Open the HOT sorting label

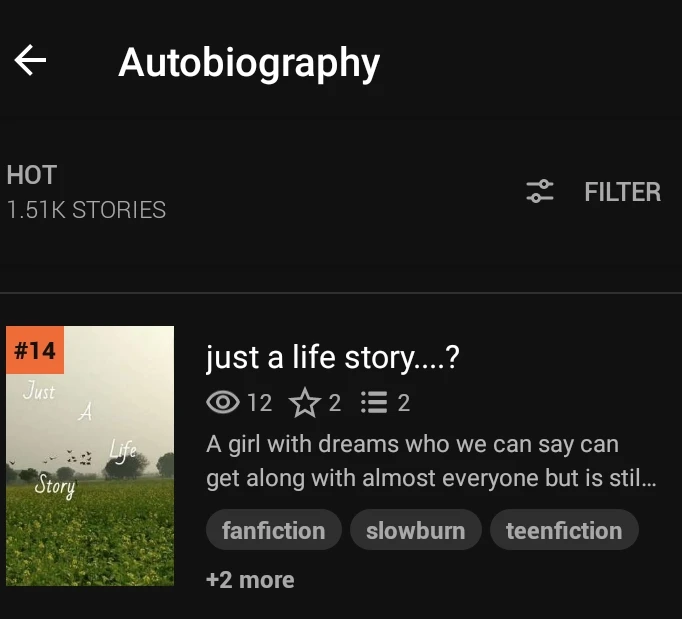(31, 175)
